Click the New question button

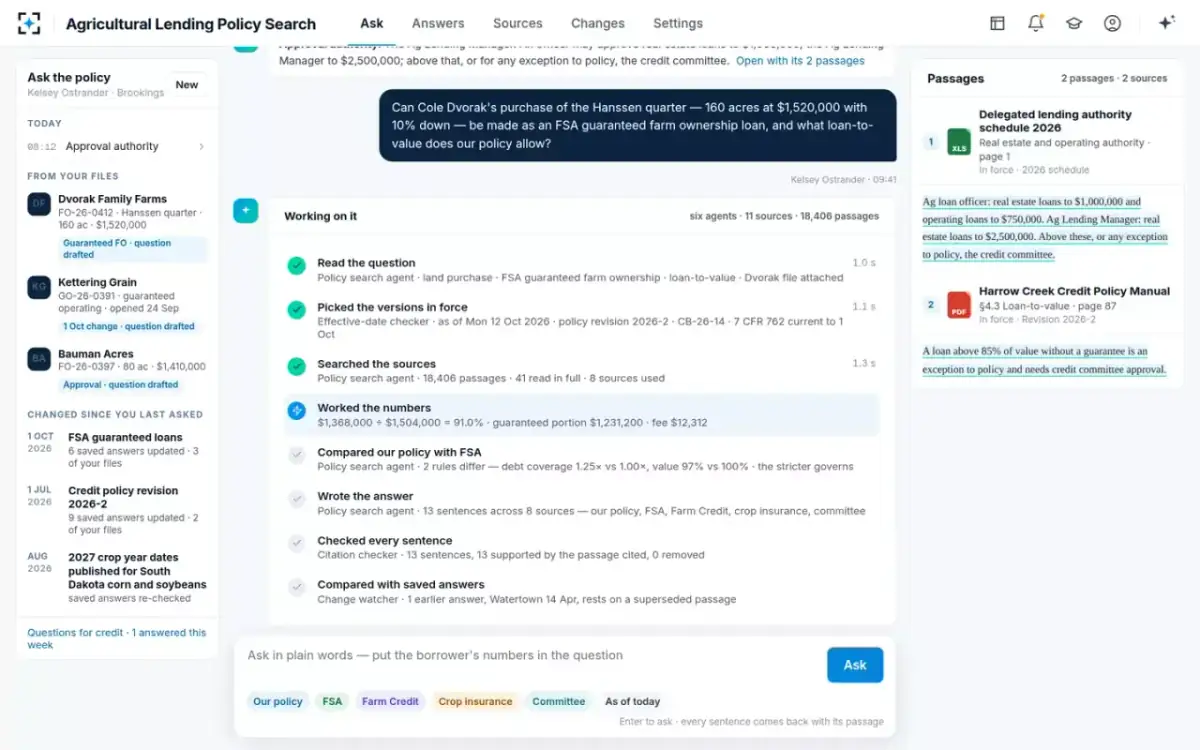click(x=187, y=85)
